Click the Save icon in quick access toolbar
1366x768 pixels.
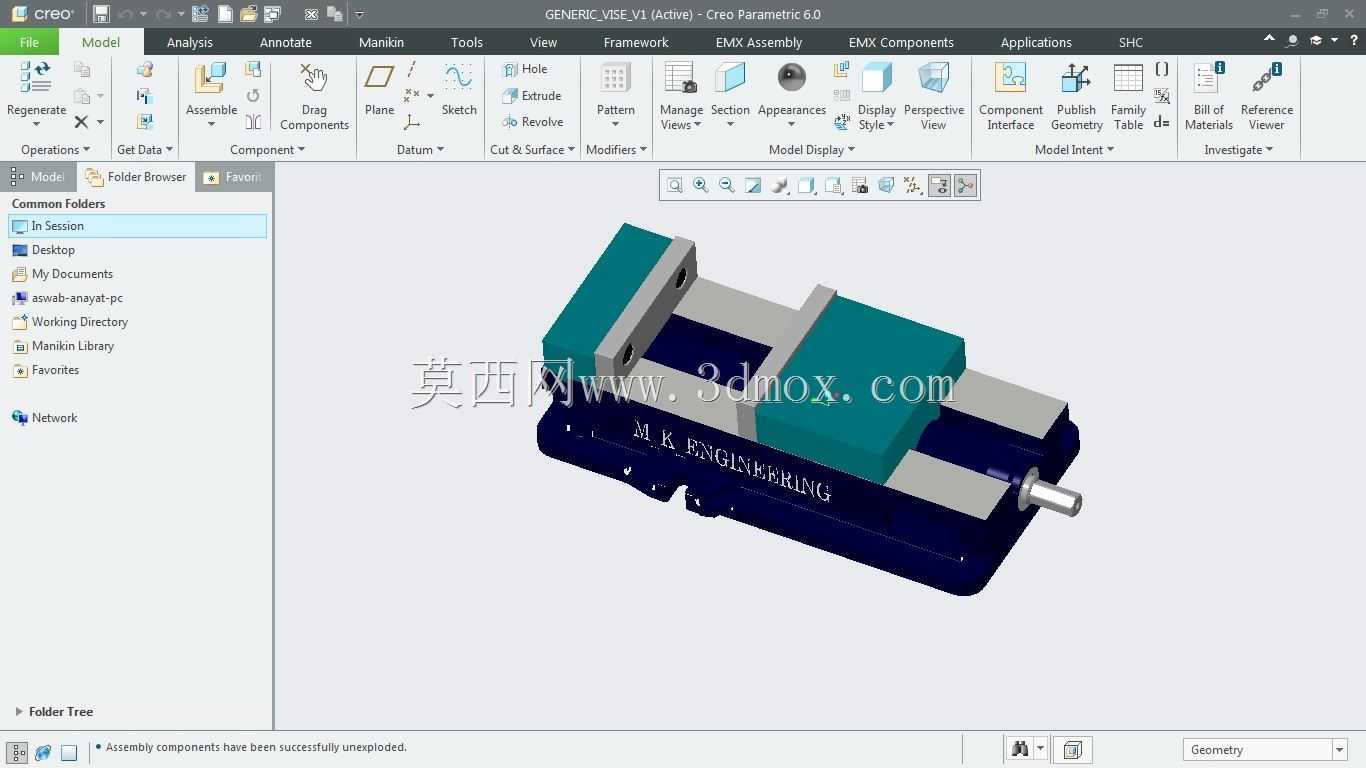coord(101,14)
